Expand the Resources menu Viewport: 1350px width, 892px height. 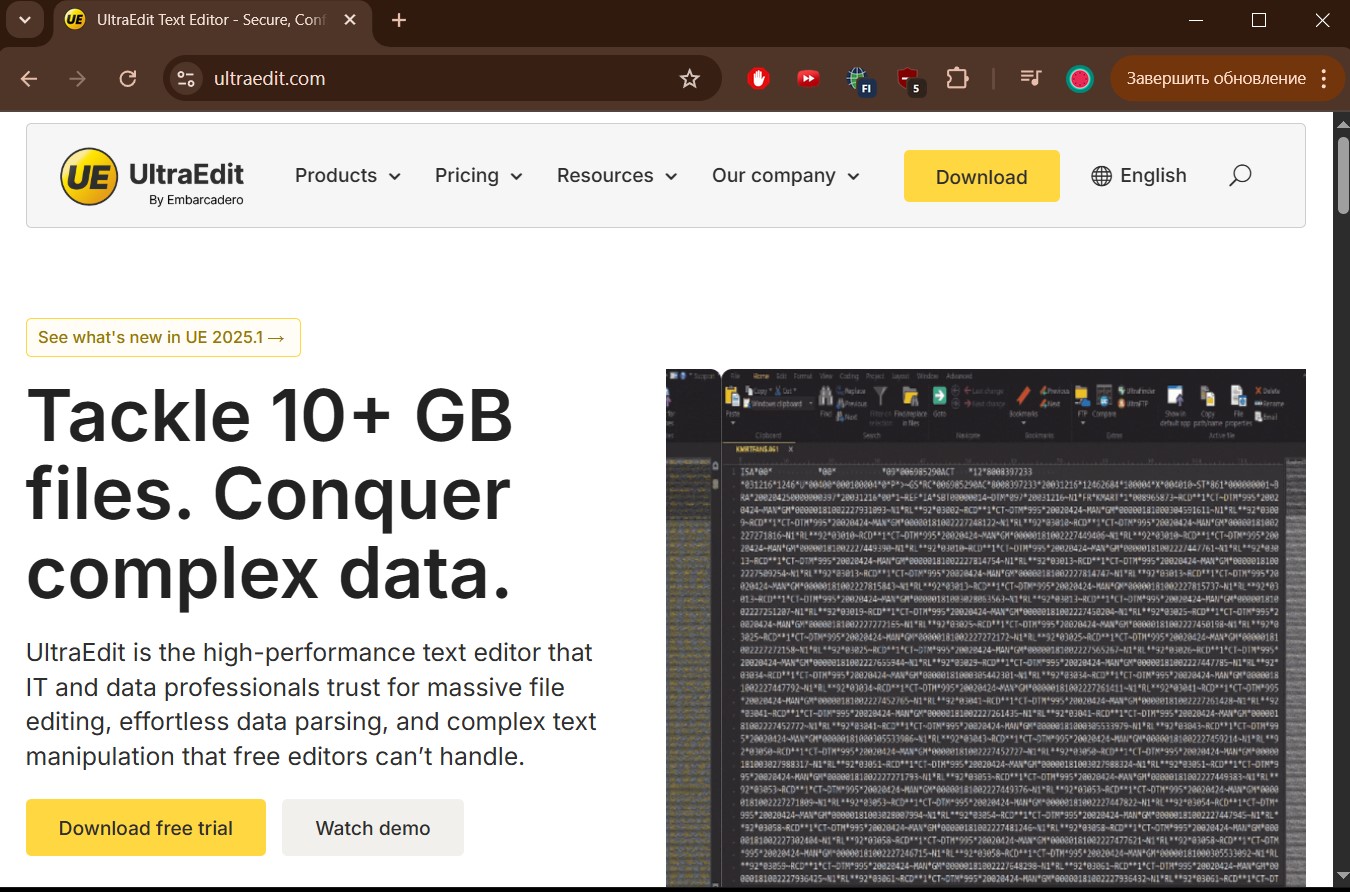pyautogui.click(x=617, y=176)
